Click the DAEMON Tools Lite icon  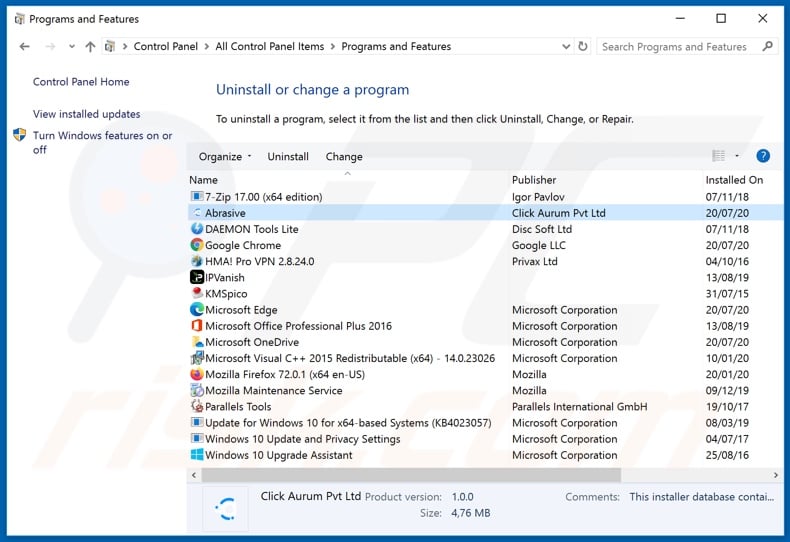(x=196, y=229)
